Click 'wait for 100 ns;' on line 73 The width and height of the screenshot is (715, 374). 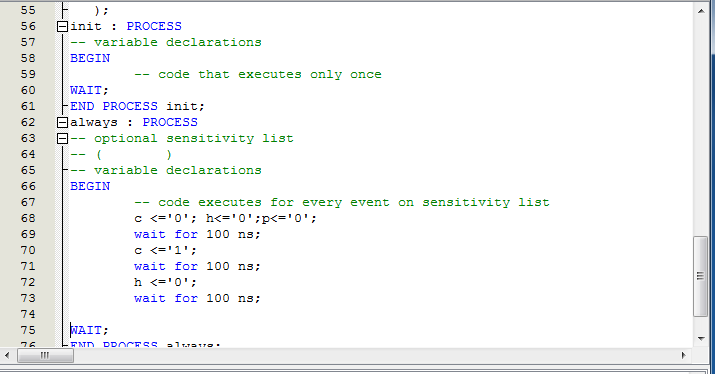[197, 298]
